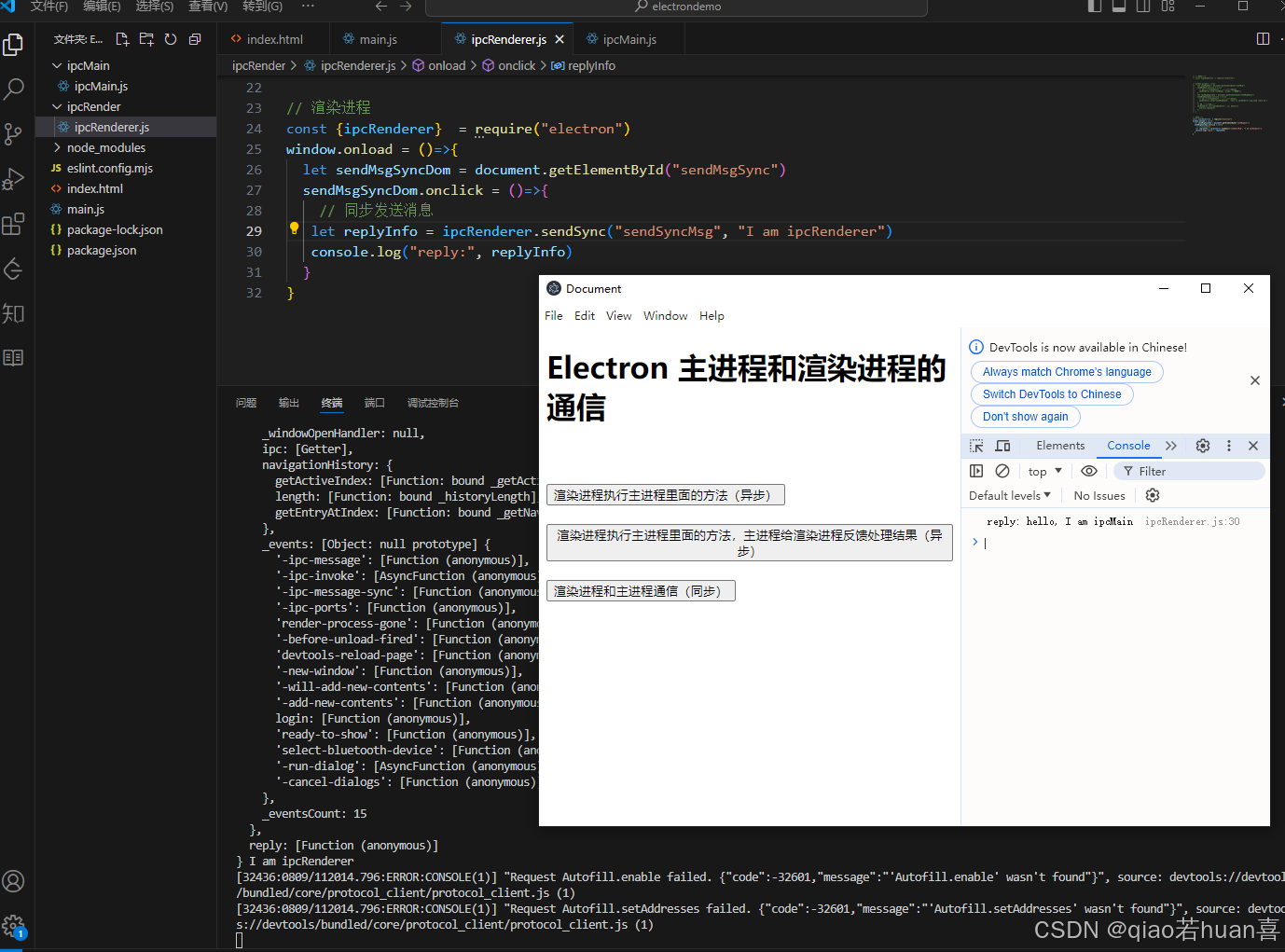Switch to the index.html editor tab
The width and height of the screenshot is (1285, 952).
click(x=274, y=39)
